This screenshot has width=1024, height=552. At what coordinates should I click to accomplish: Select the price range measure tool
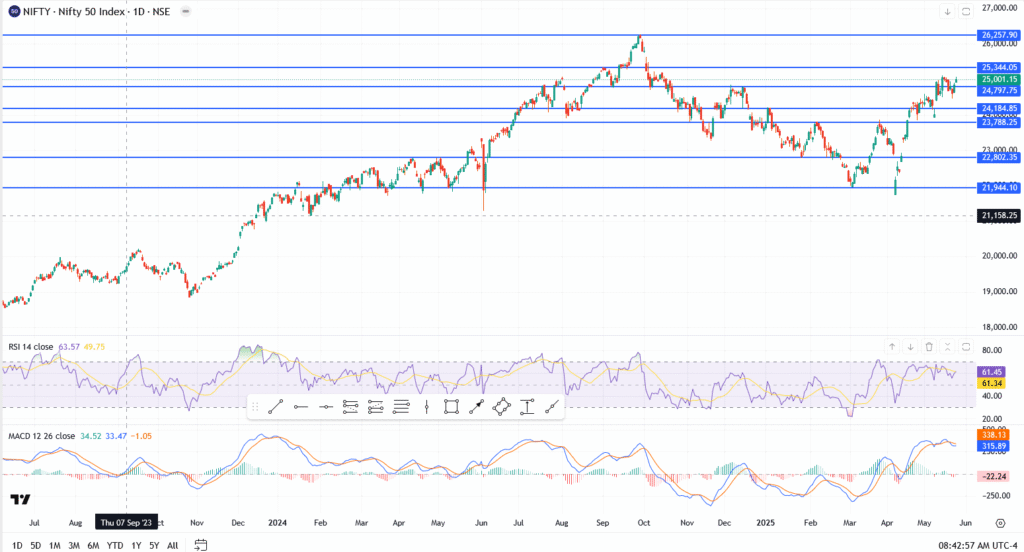[x=526, y=407]
